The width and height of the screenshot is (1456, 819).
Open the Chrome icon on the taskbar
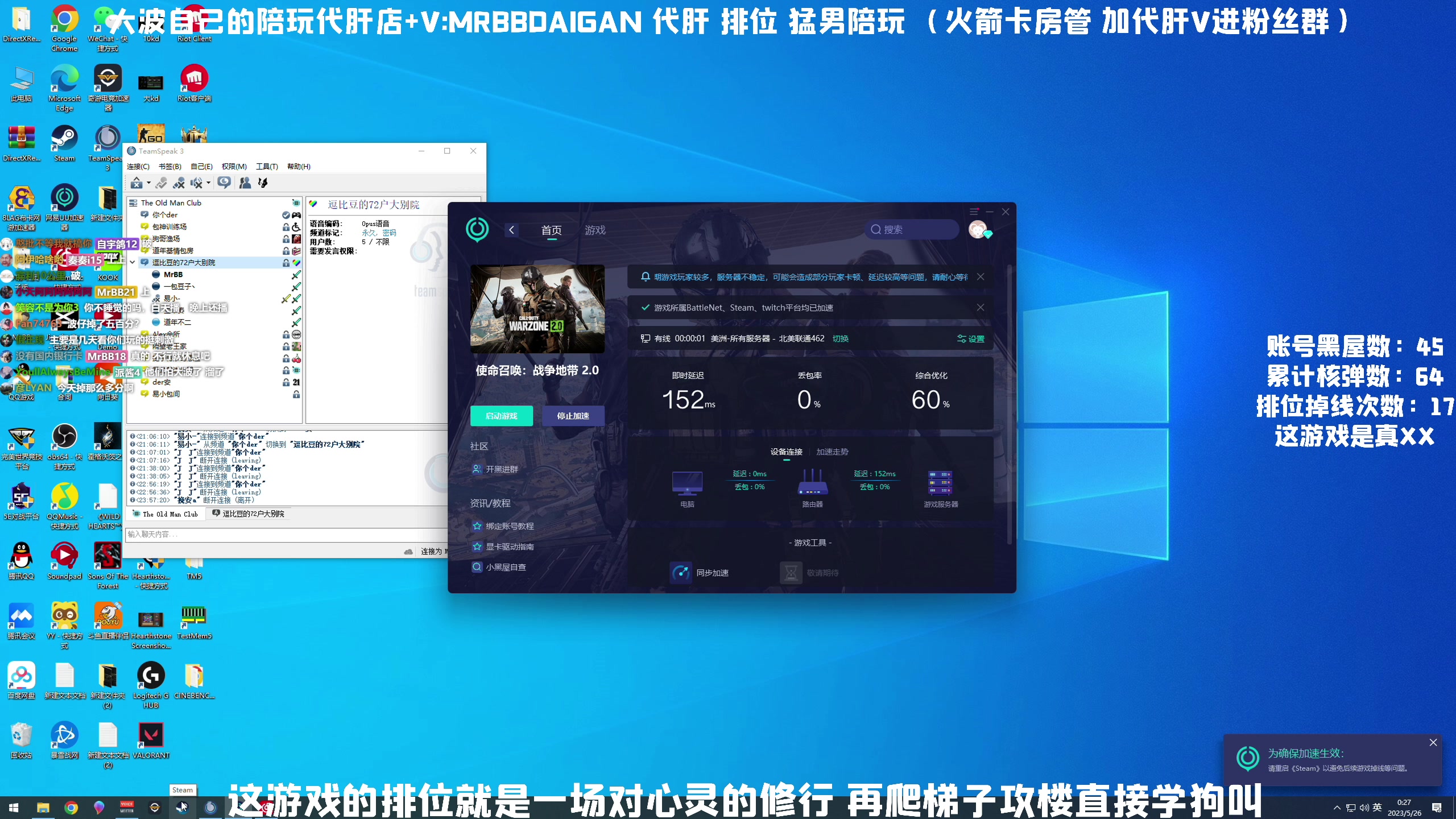click(71, 808)
